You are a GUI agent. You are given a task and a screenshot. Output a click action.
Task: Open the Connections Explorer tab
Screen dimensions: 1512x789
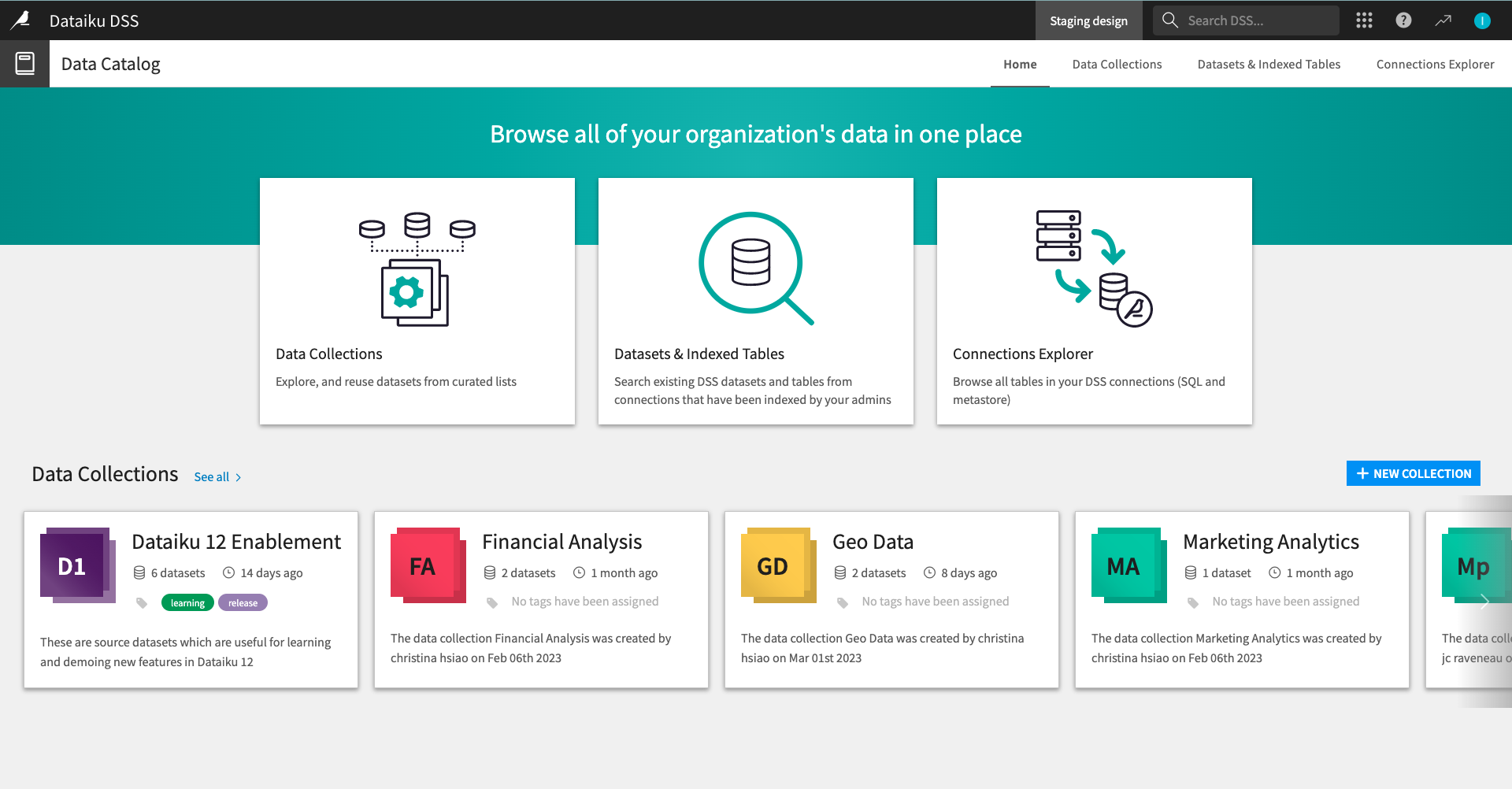(x=1435, y=64)
